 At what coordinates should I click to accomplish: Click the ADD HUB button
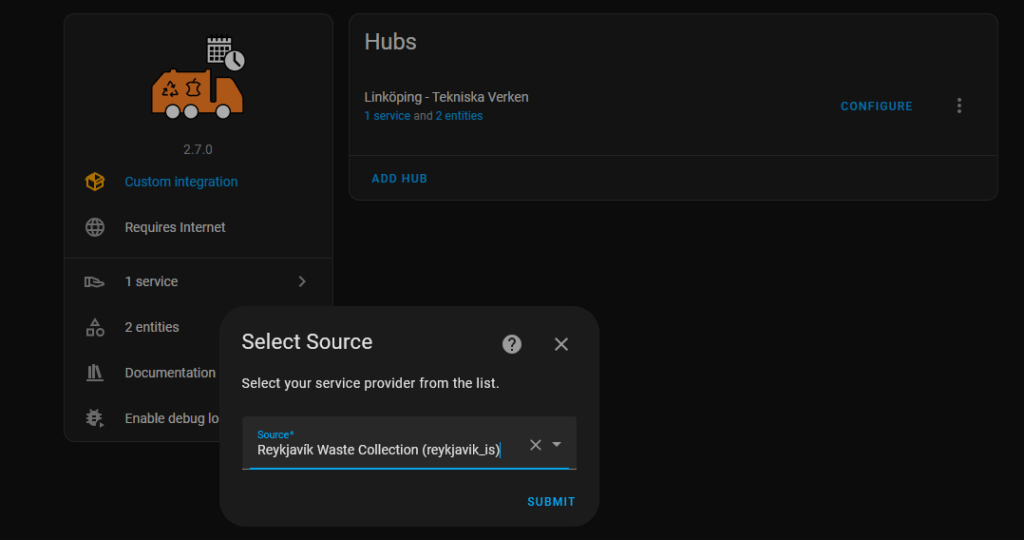click(400, 178)
